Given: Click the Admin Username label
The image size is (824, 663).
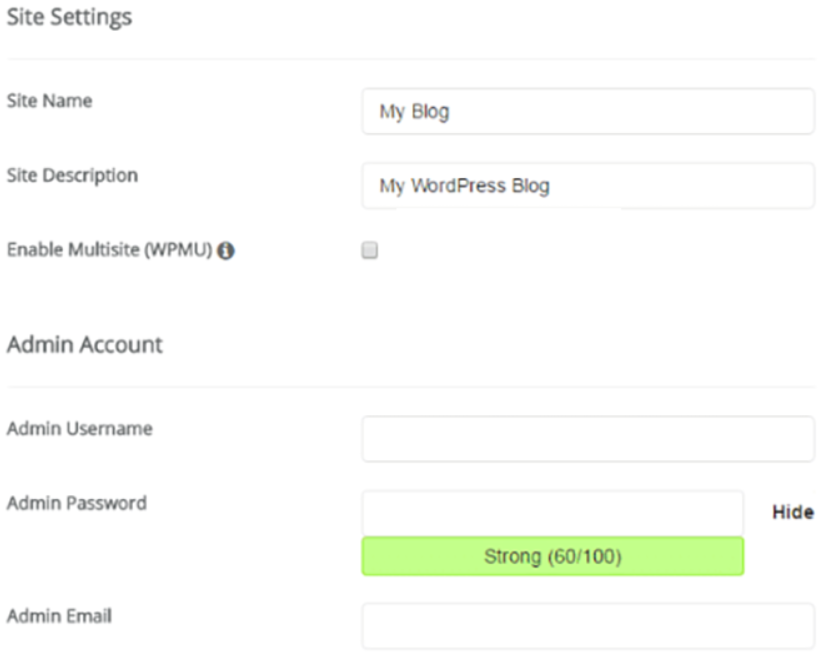Looking at the screenshot, I should coord(79,429).
